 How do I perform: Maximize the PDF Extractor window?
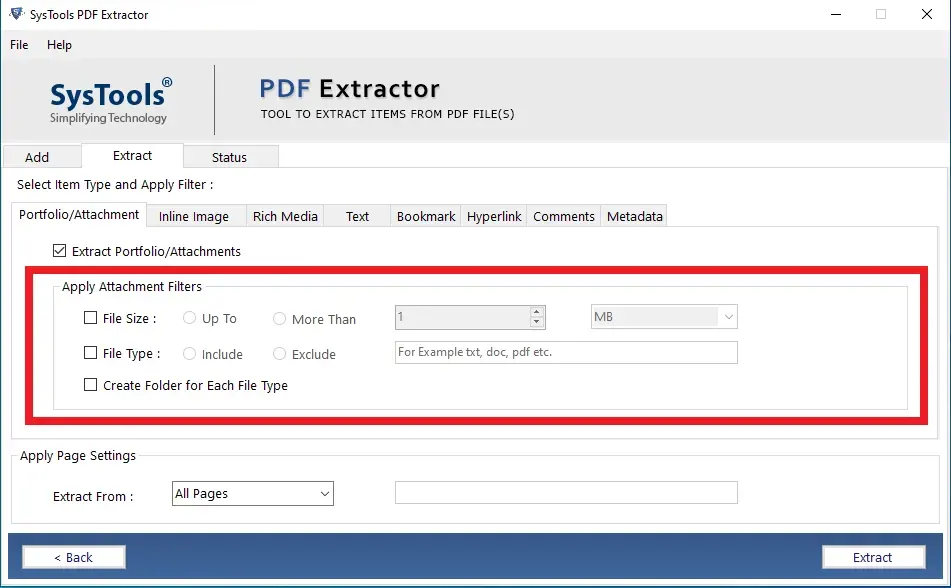881,14
